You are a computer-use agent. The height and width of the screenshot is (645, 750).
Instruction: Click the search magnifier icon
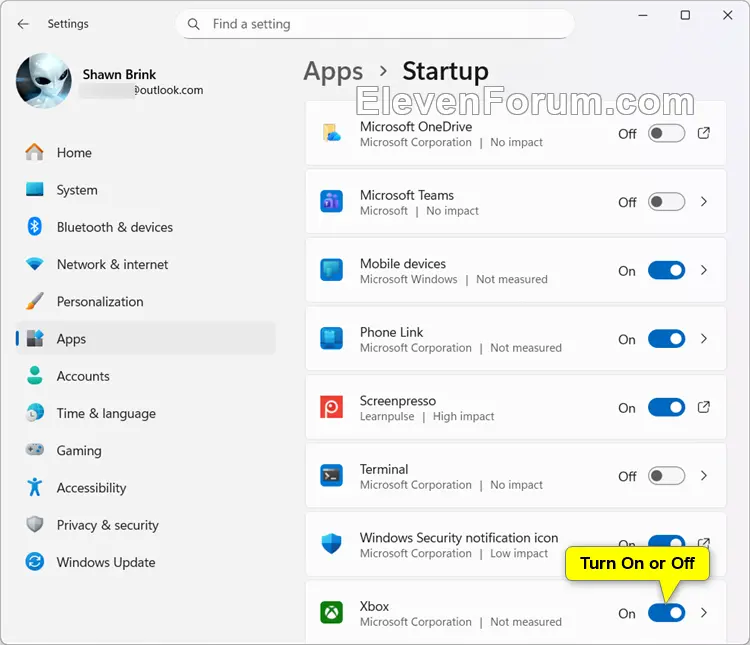click(x=193, y=24)
